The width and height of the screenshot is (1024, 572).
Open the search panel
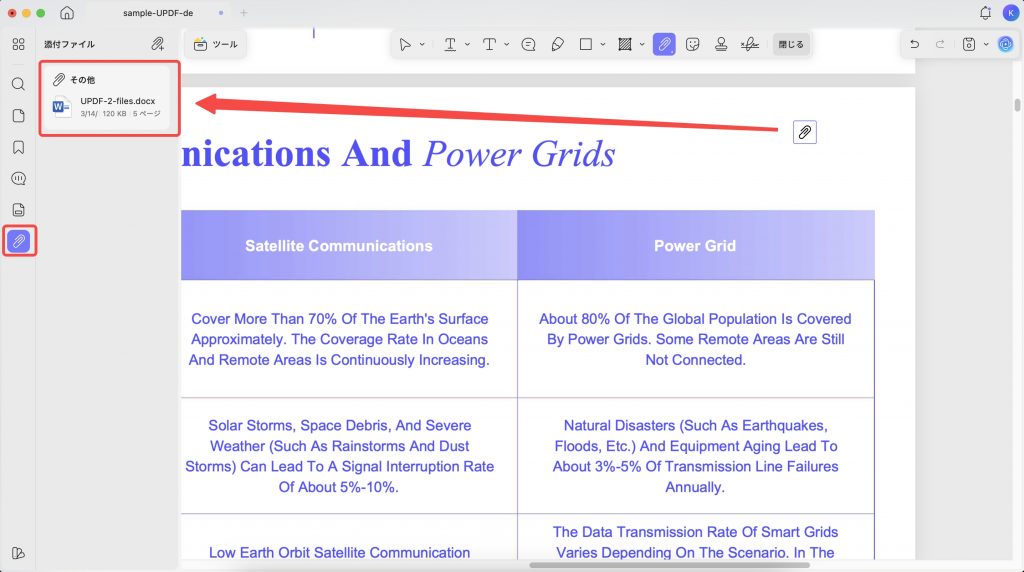pos(18,84)
